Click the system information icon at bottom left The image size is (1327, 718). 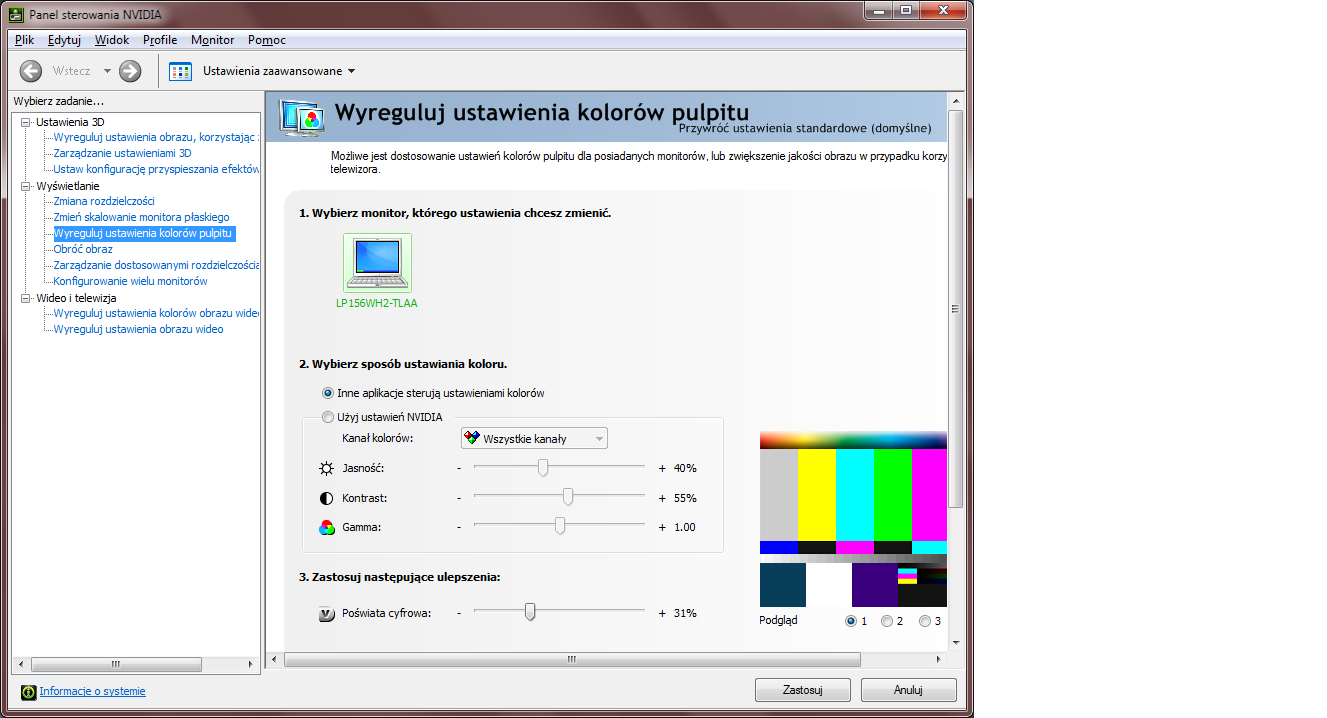point(28,691)
